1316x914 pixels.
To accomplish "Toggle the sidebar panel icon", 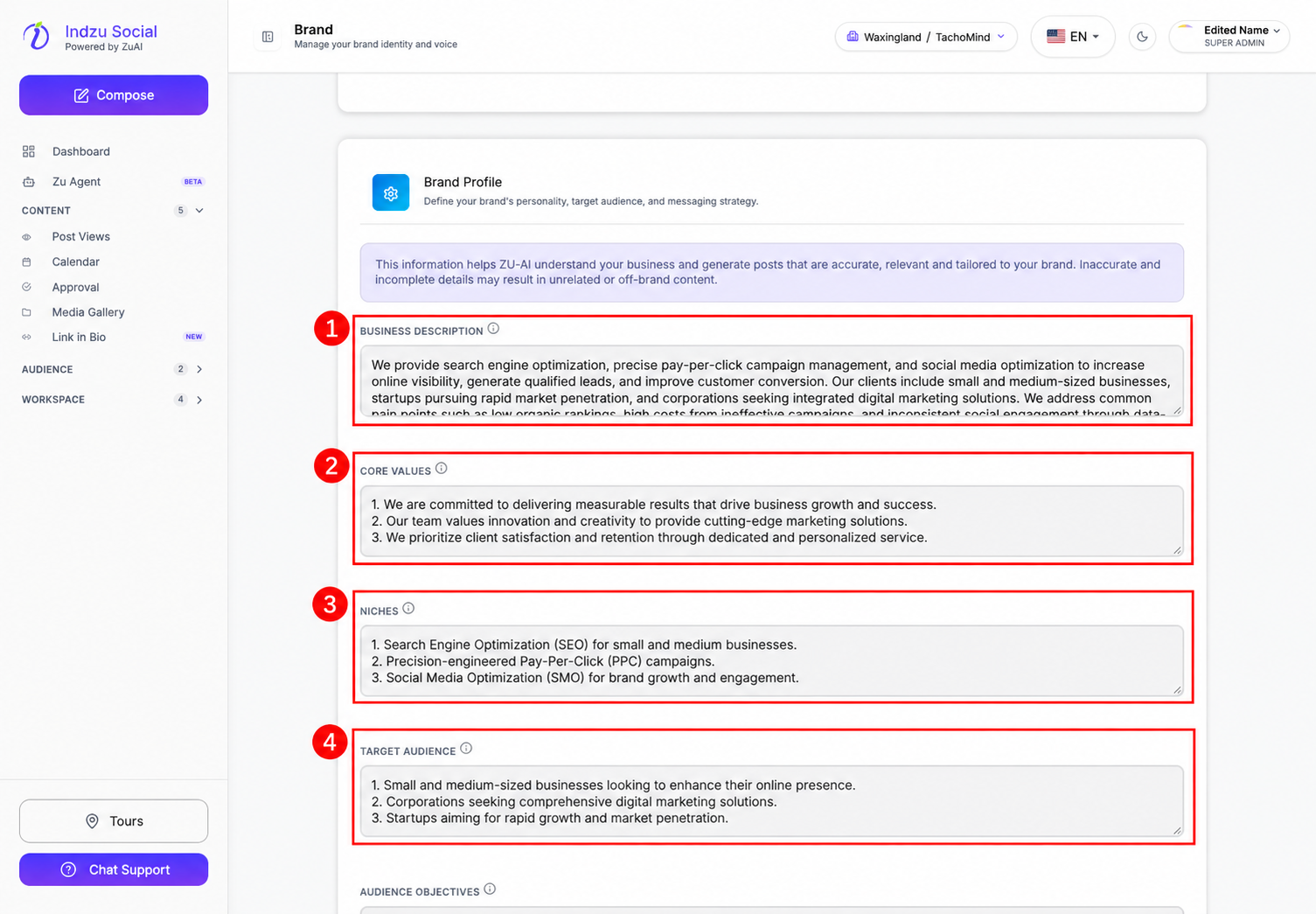I will pos(268,37).
